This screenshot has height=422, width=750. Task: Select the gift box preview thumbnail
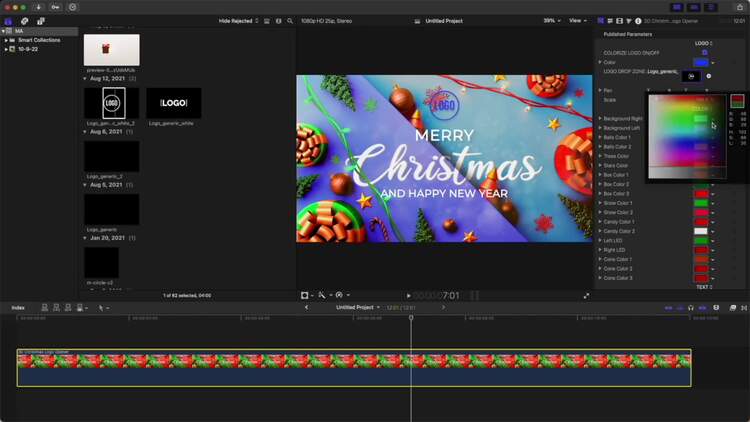click(111, 50)
